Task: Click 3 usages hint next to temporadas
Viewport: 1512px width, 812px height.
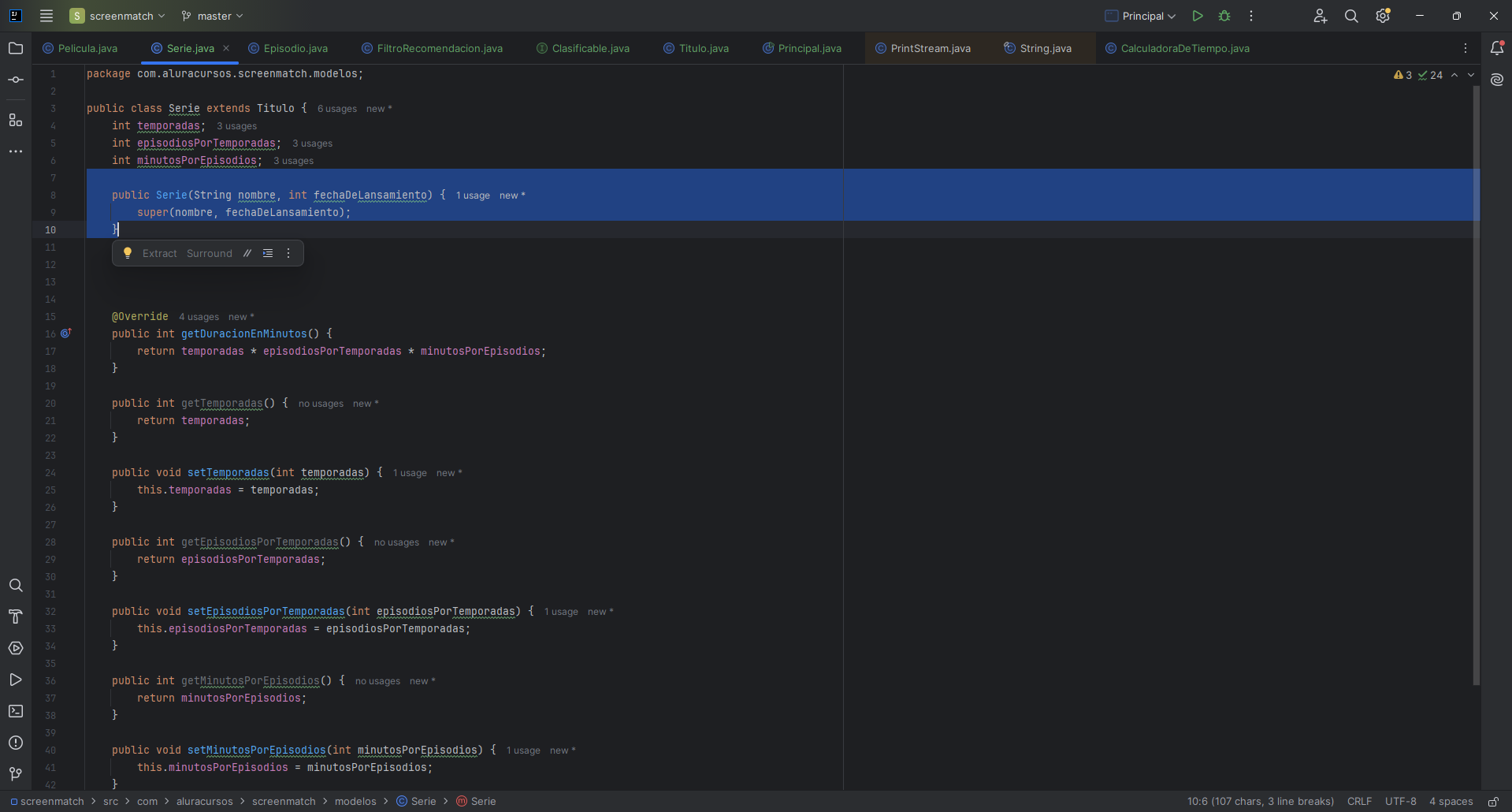Action: (x=236, y=126)
